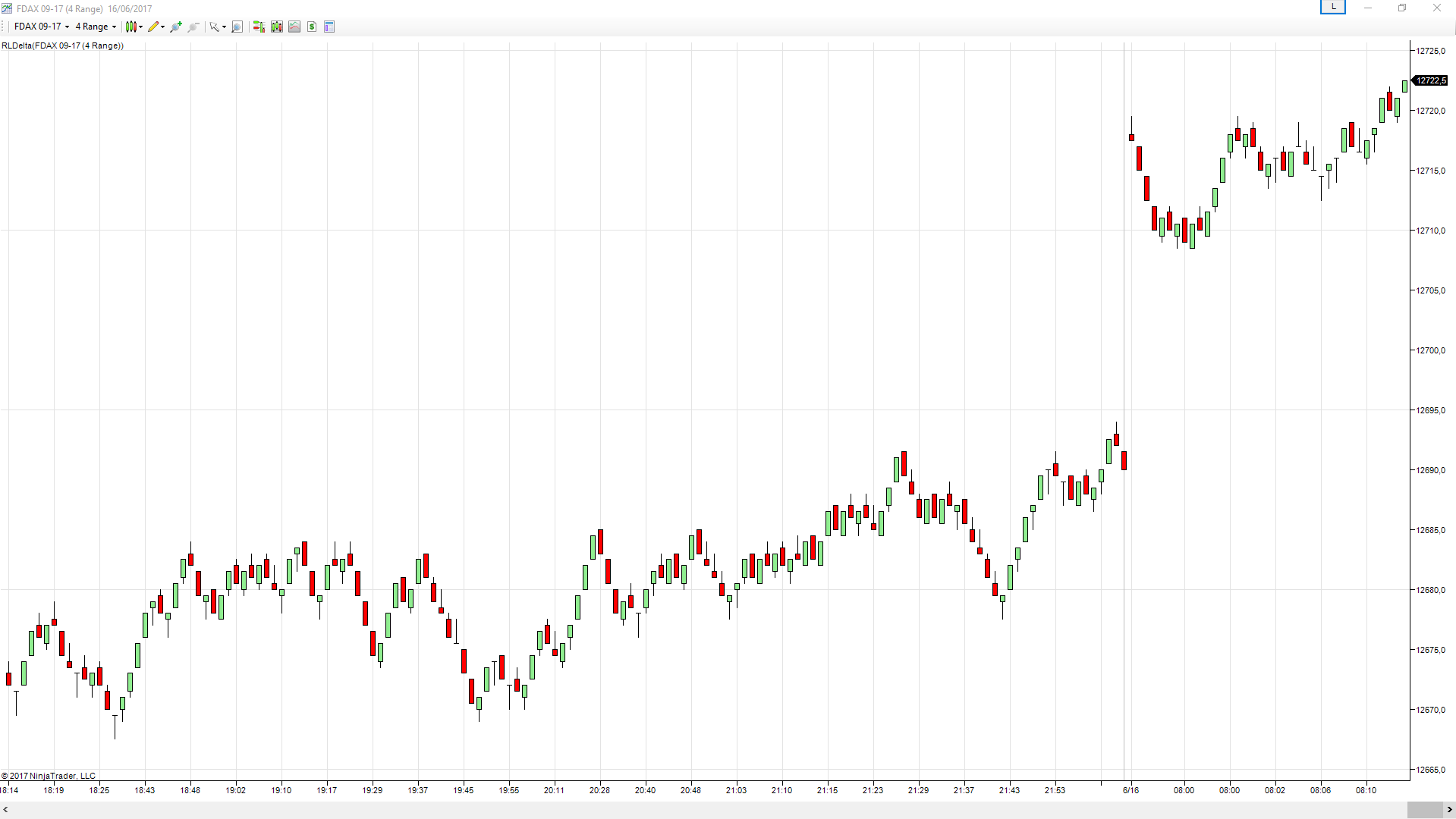
Task: Open the chart Properties icon
Action: click(329, 27)
